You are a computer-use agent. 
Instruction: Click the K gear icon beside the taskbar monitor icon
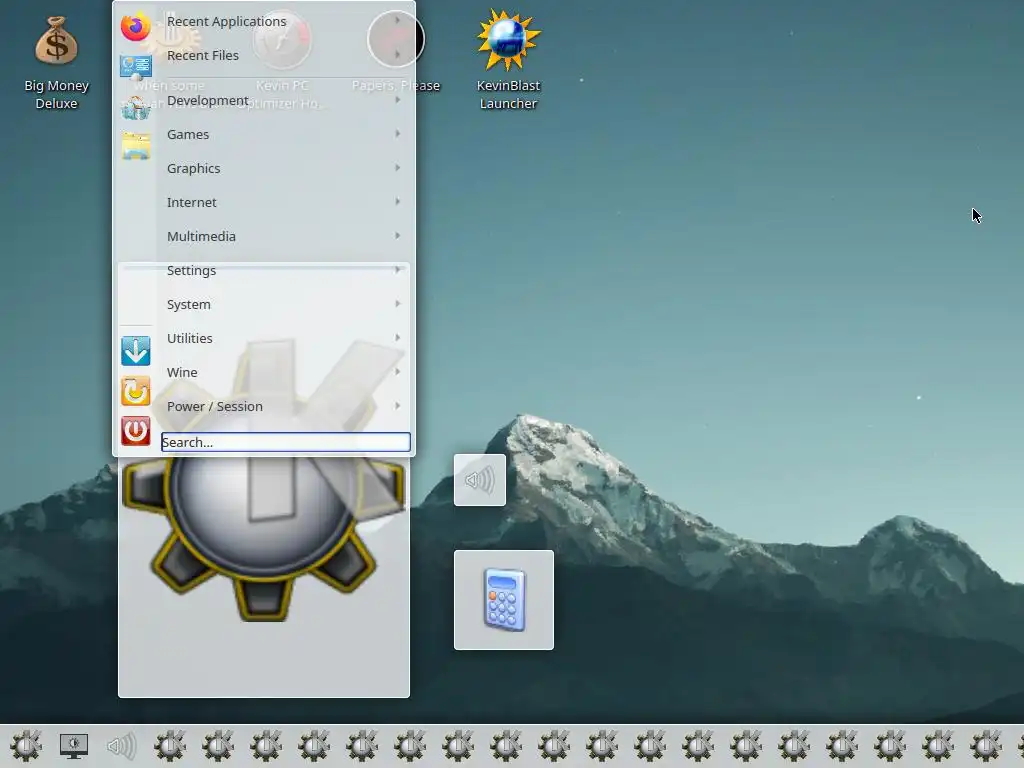26,746
